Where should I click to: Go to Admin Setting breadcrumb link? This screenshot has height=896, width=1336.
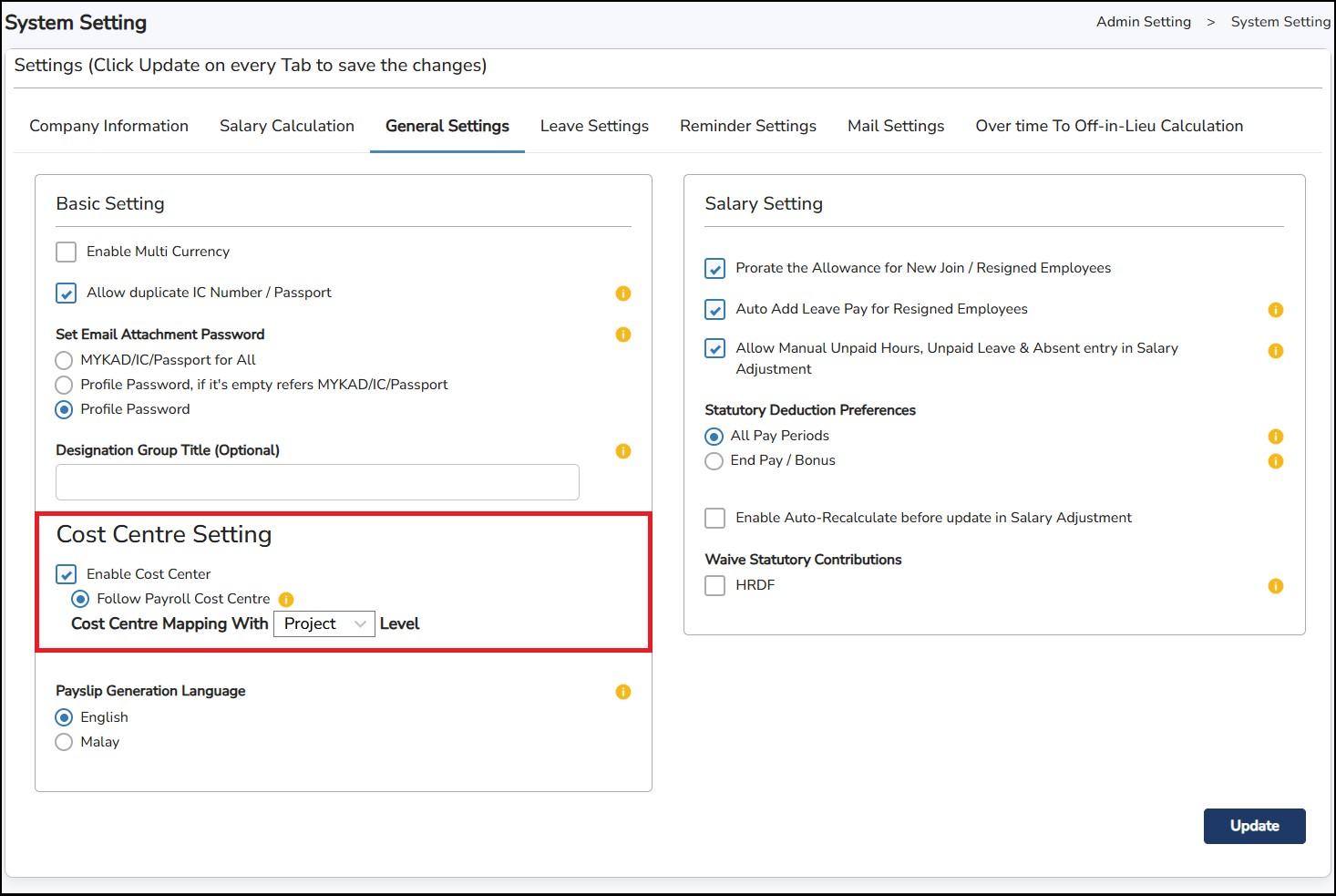(1144, 22)
